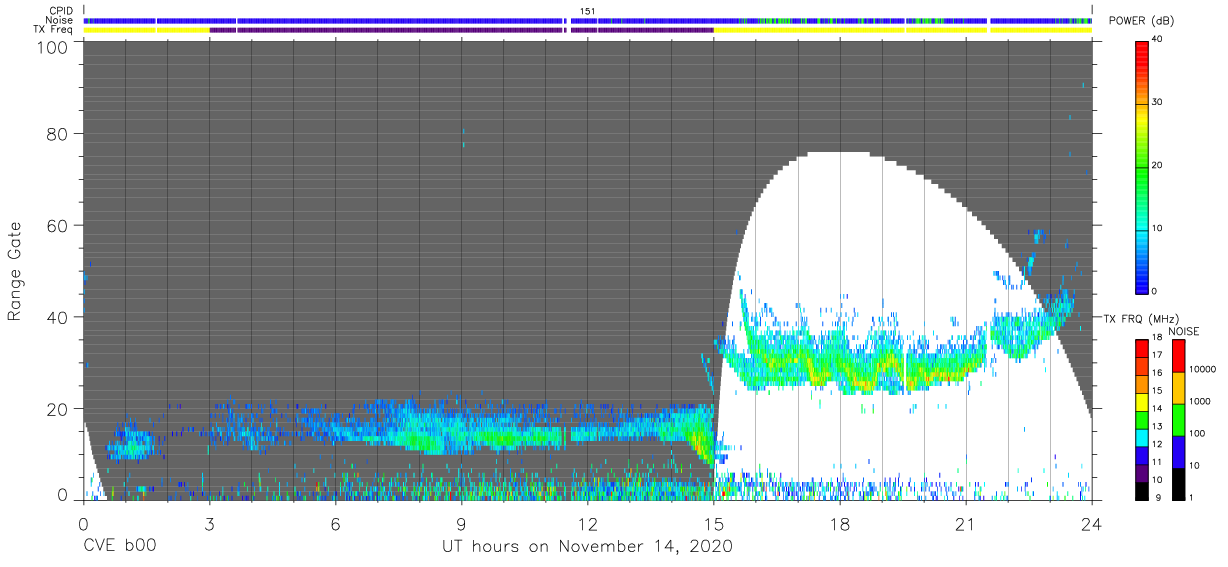Click the 16 tick on TX FRQ legend
The image size is (1228, 567).
click(1157, 373)
